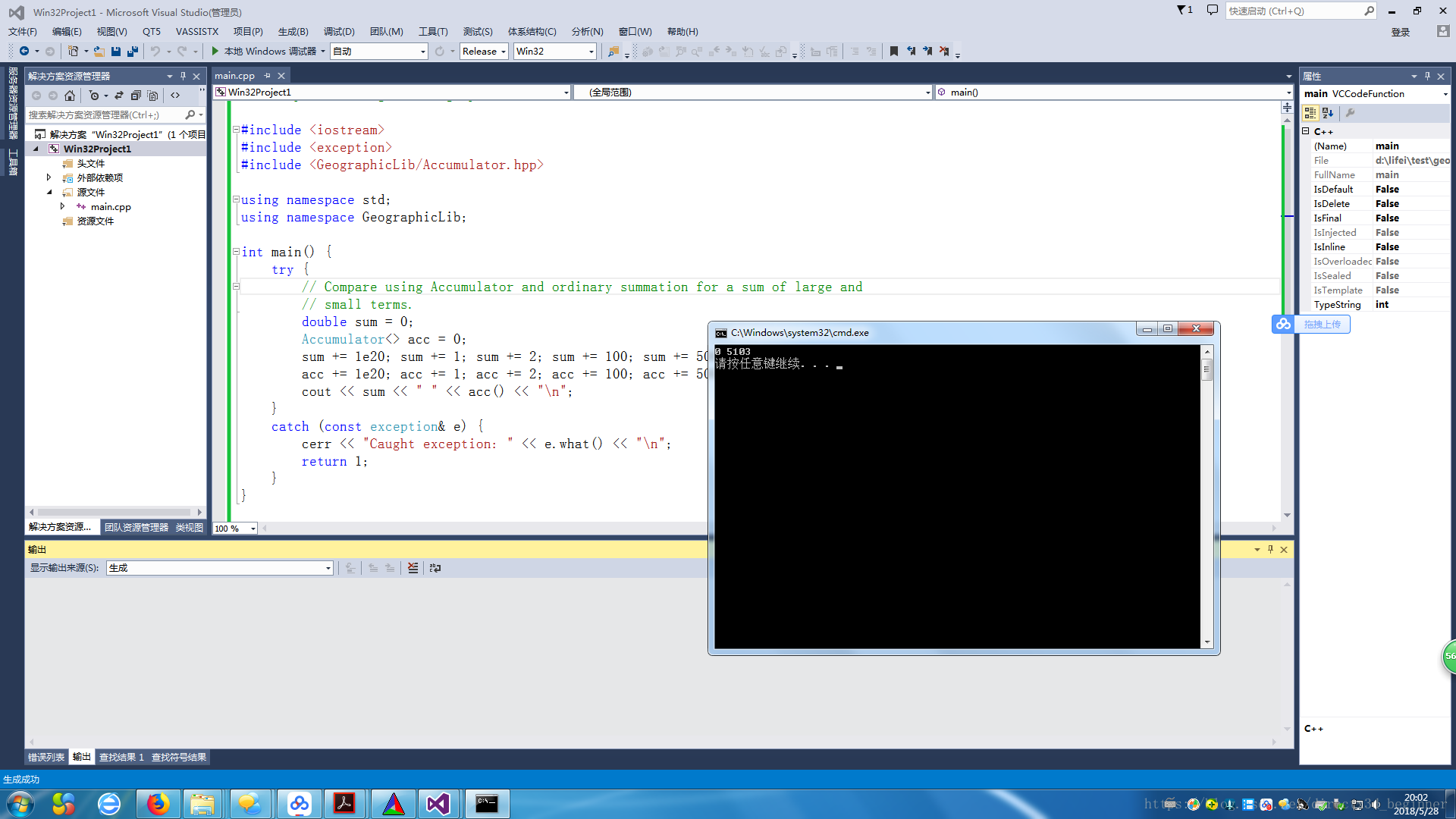Click the Find in Files toolbar icon

(x=613, y=52)
